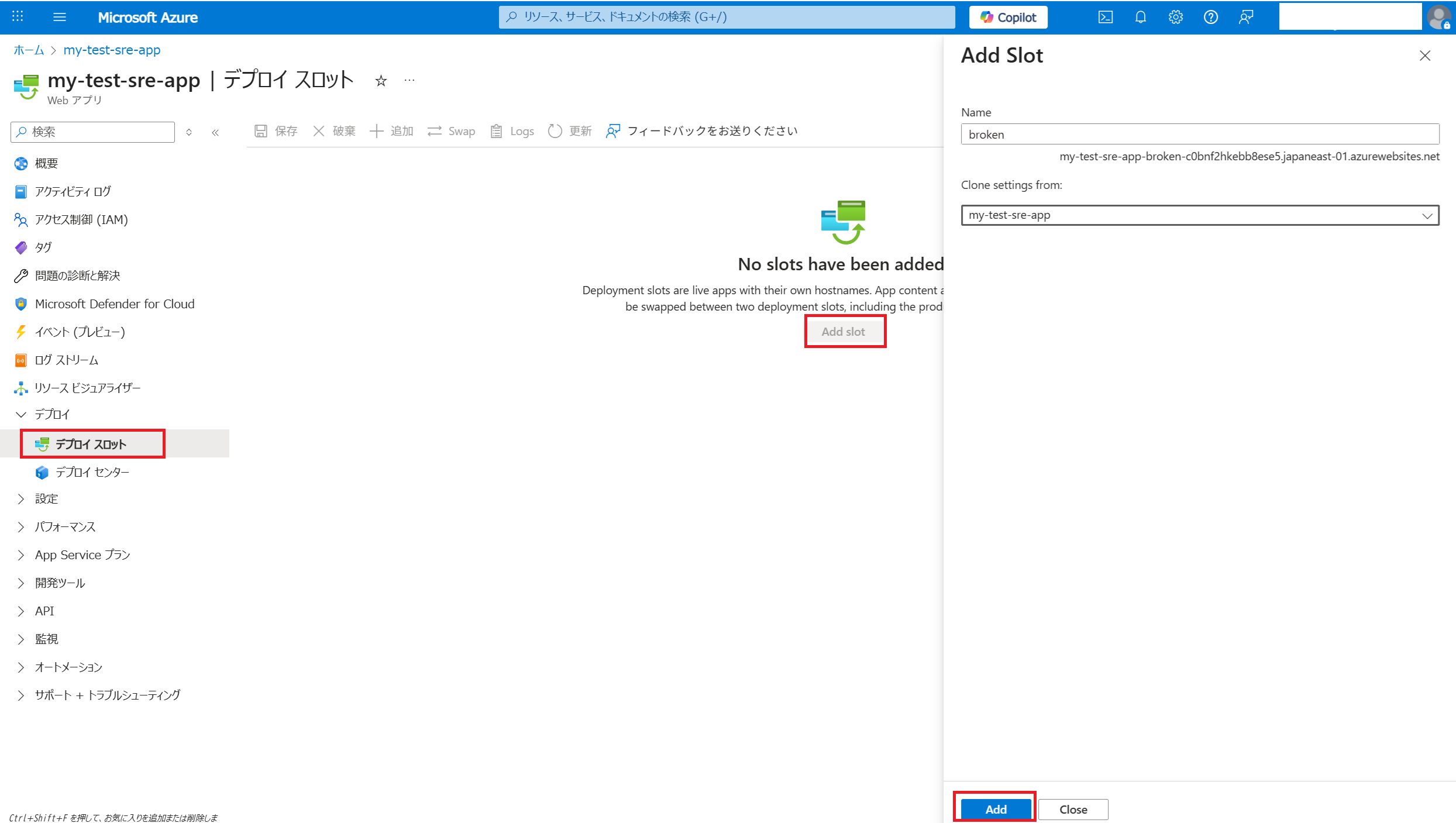Open the my-test-sre-app breadcrumb link
1456x823 pixels.
pyautogui.click(x=112, y=50)
